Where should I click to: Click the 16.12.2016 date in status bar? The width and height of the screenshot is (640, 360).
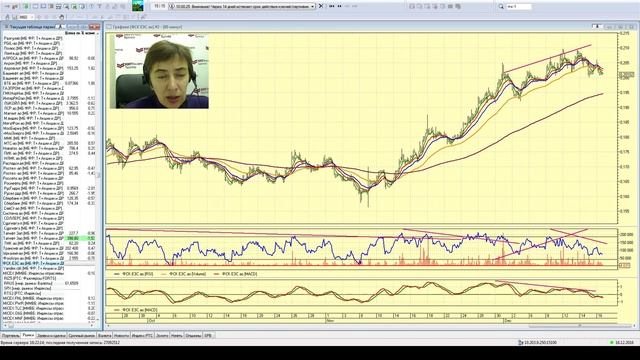[624, 342]
